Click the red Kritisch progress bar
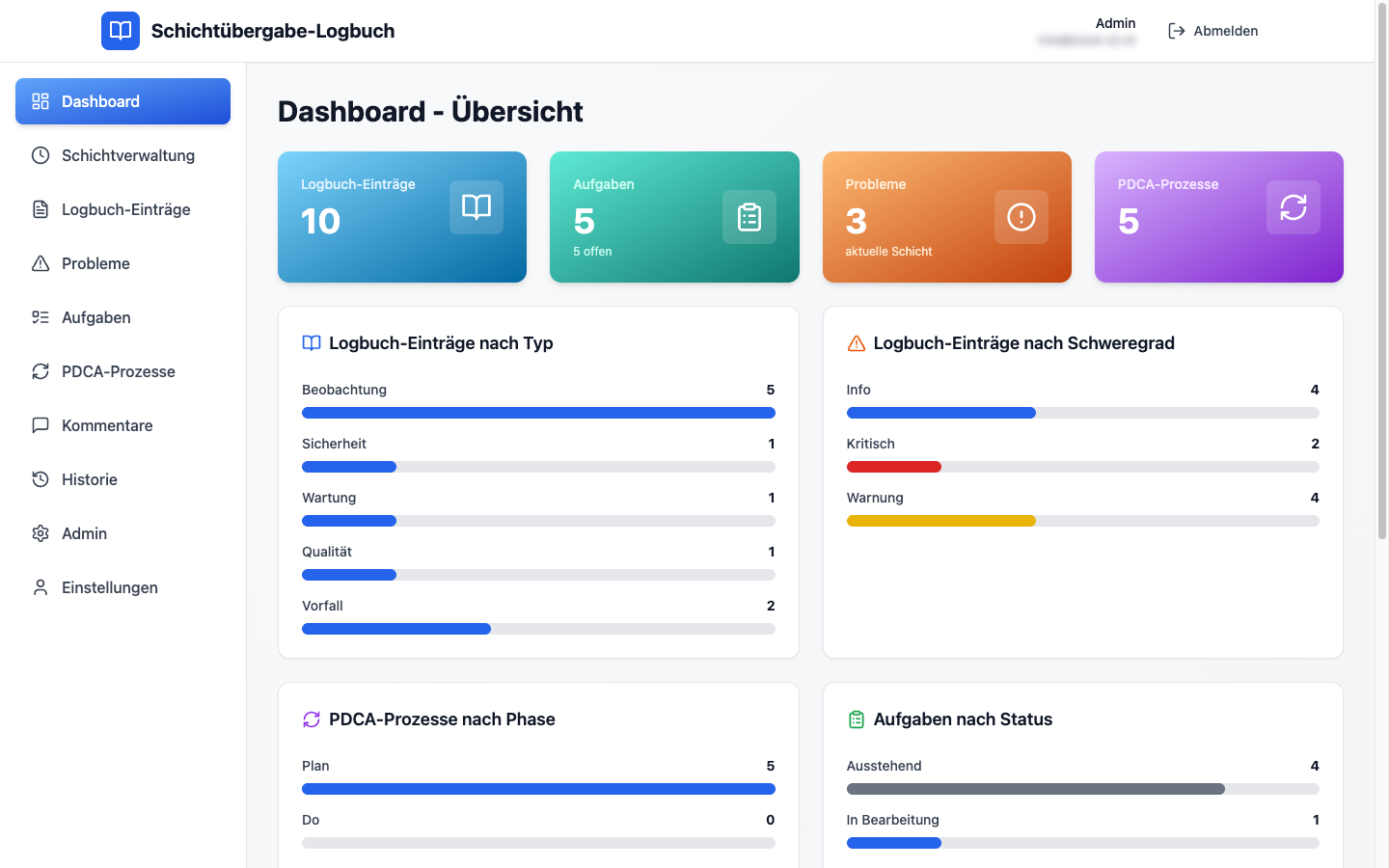This screenshot has height=868, width=1389. click(893, 466)
